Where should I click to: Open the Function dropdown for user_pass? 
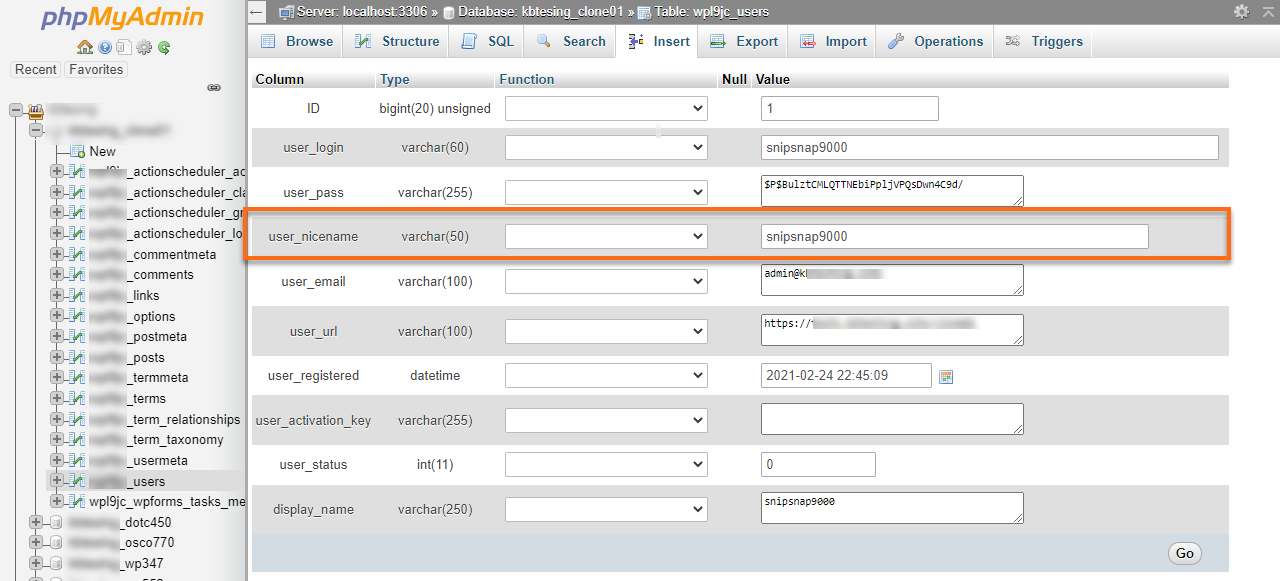(605, 191)
